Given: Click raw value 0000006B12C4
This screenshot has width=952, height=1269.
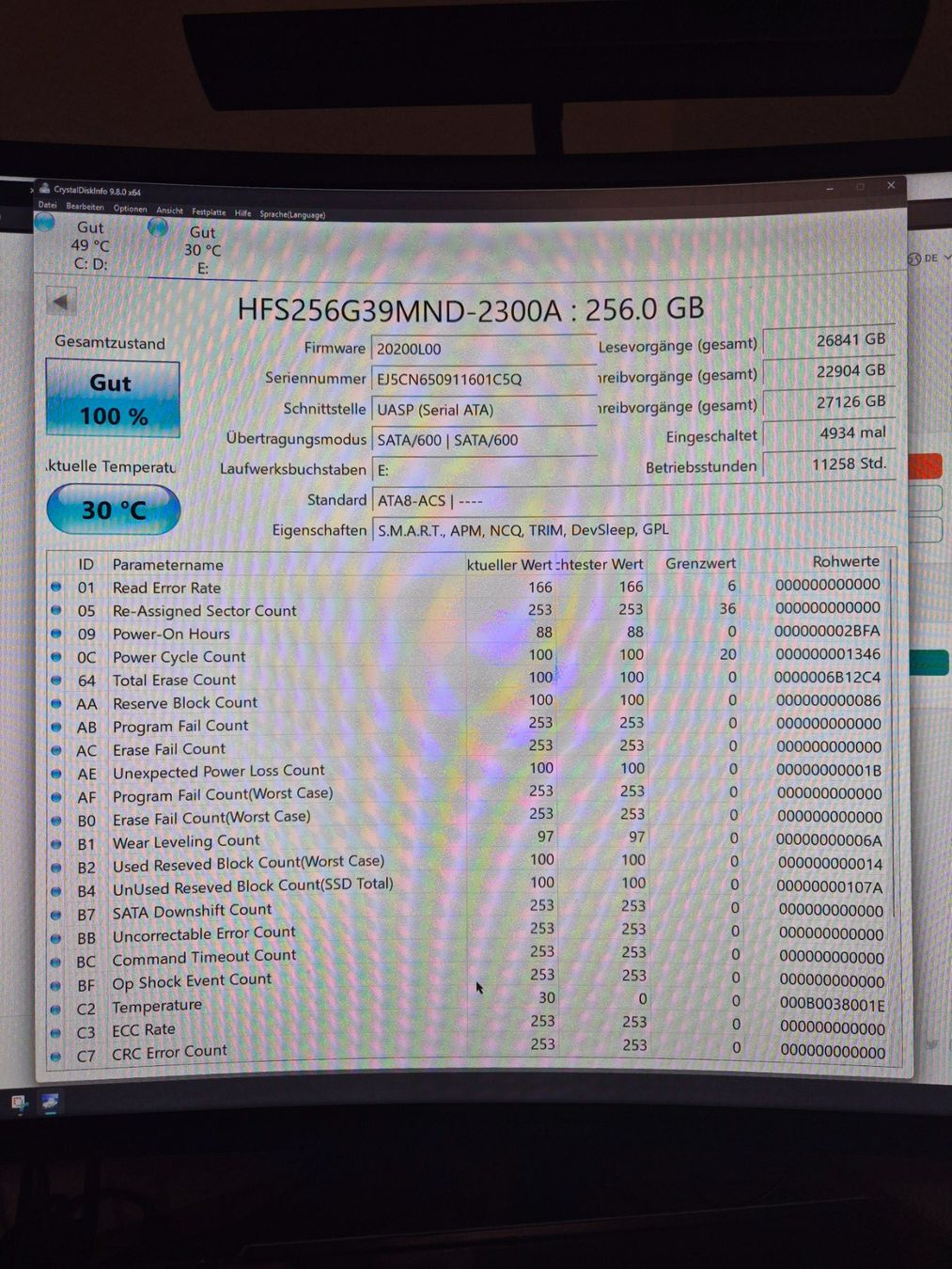Looking at the screenshot, I should click(x=828, y=677).
